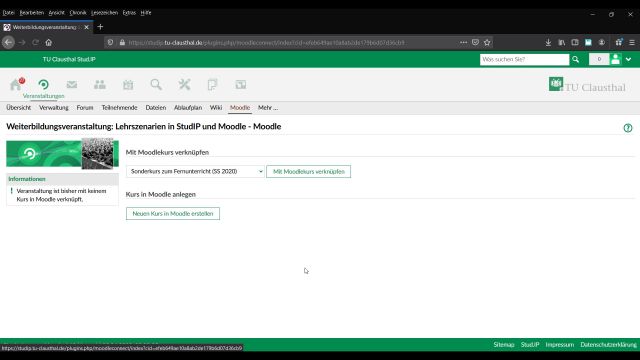Screen dimensions: 640x360
Task: Open Impressum footer link
Action: coord(560,345)
